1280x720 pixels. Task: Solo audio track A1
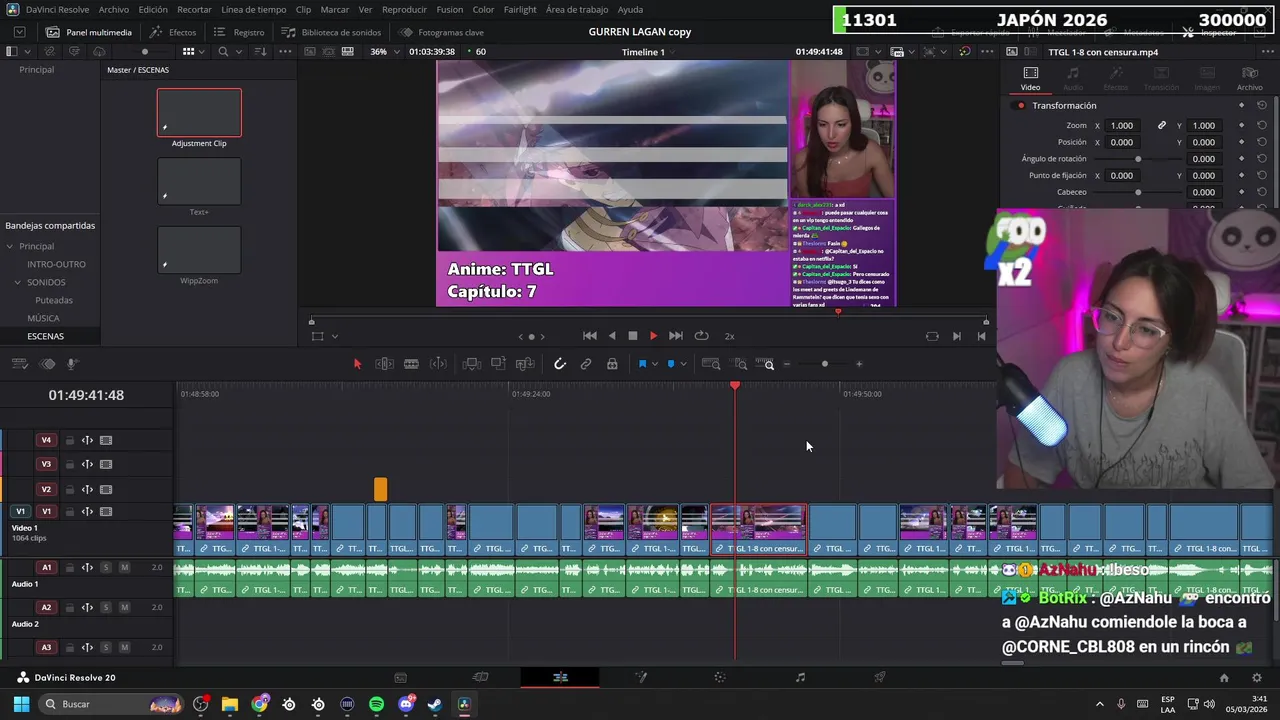[x=106, y=567]
